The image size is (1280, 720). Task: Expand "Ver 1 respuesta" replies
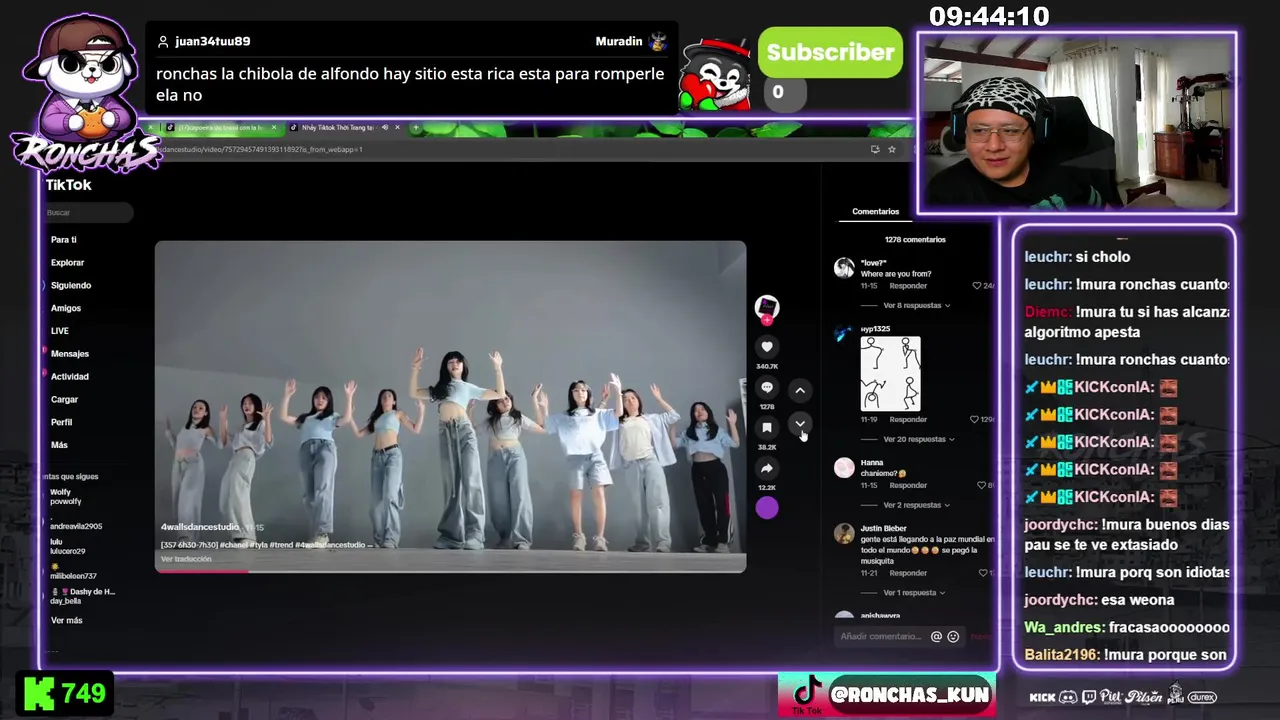coord(914,593)
